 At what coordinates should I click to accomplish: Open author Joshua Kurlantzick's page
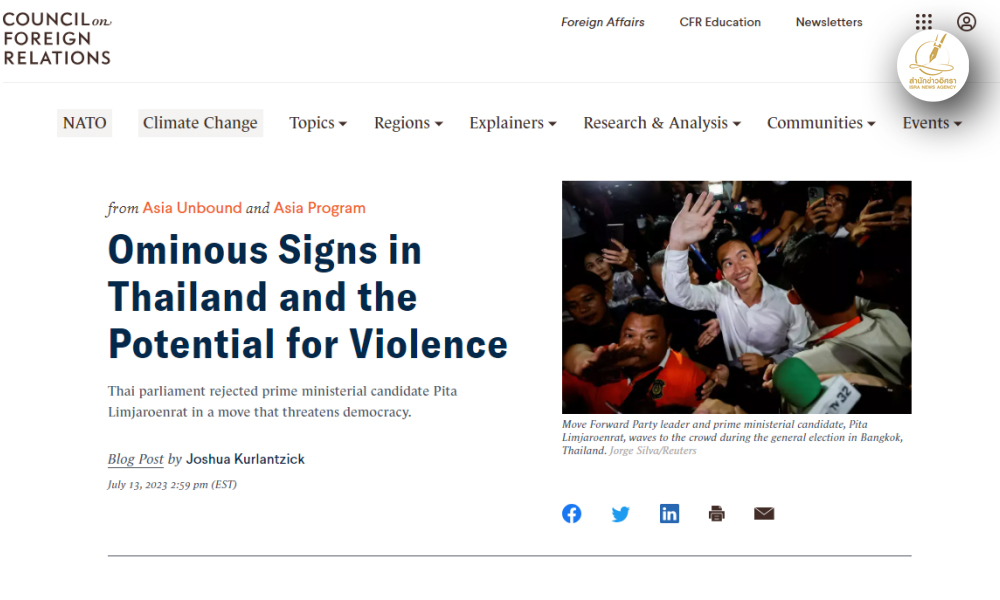coord(245,459)
